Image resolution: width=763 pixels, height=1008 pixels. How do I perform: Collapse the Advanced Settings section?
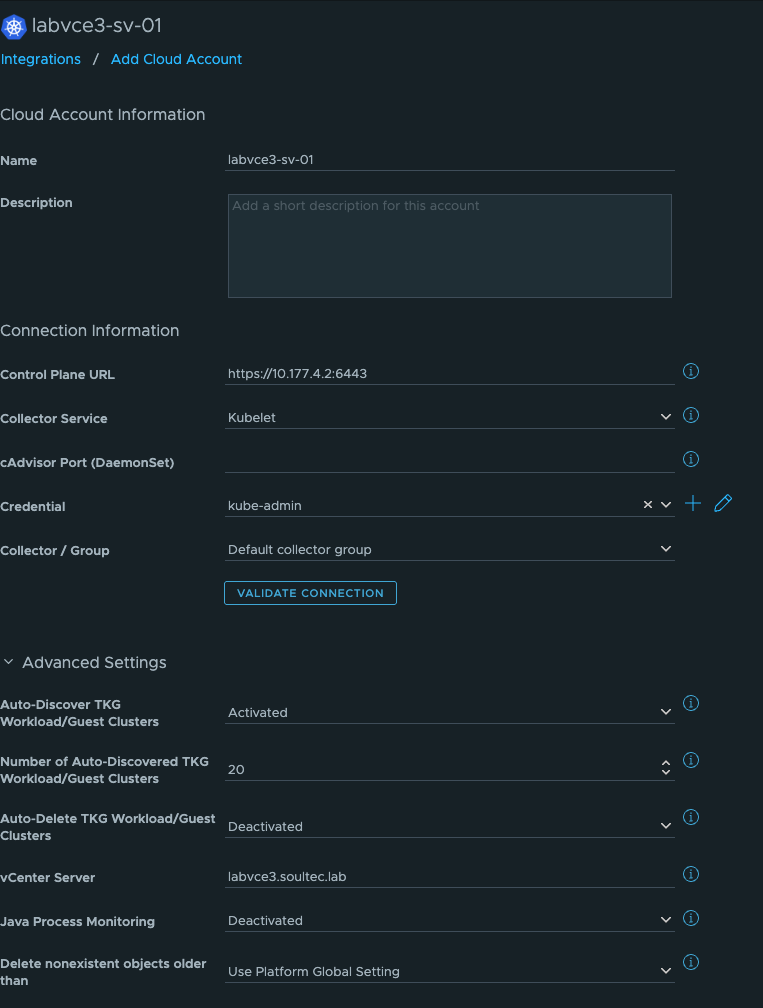(8, 662)
